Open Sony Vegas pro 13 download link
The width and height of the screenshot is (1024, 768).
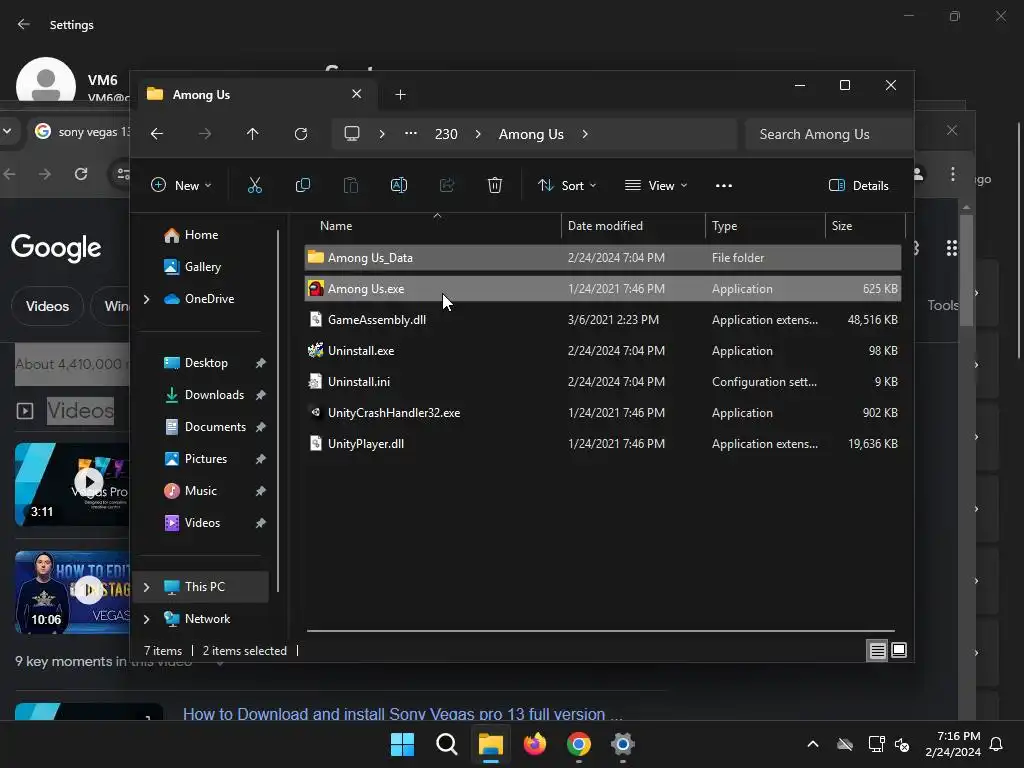pyautogui.click(x=402, y=714)
